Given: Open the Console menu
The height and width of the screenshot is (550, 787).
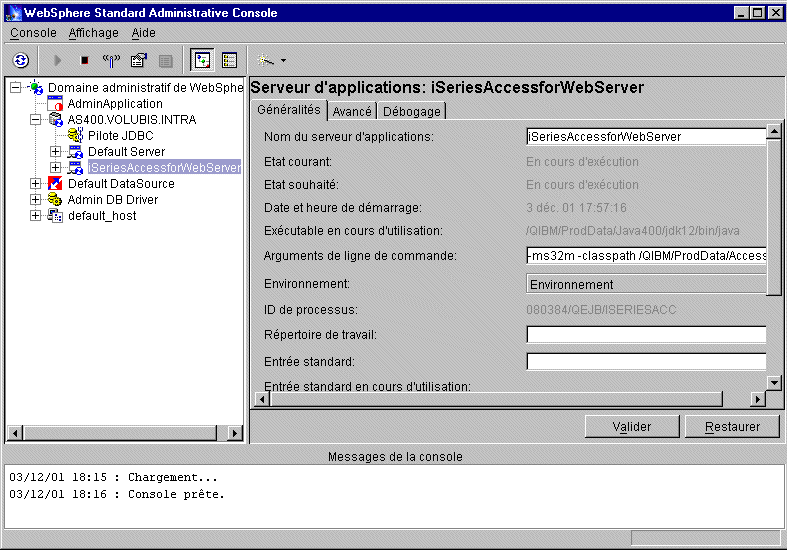Looking at the screenshot, I should 33,33.
